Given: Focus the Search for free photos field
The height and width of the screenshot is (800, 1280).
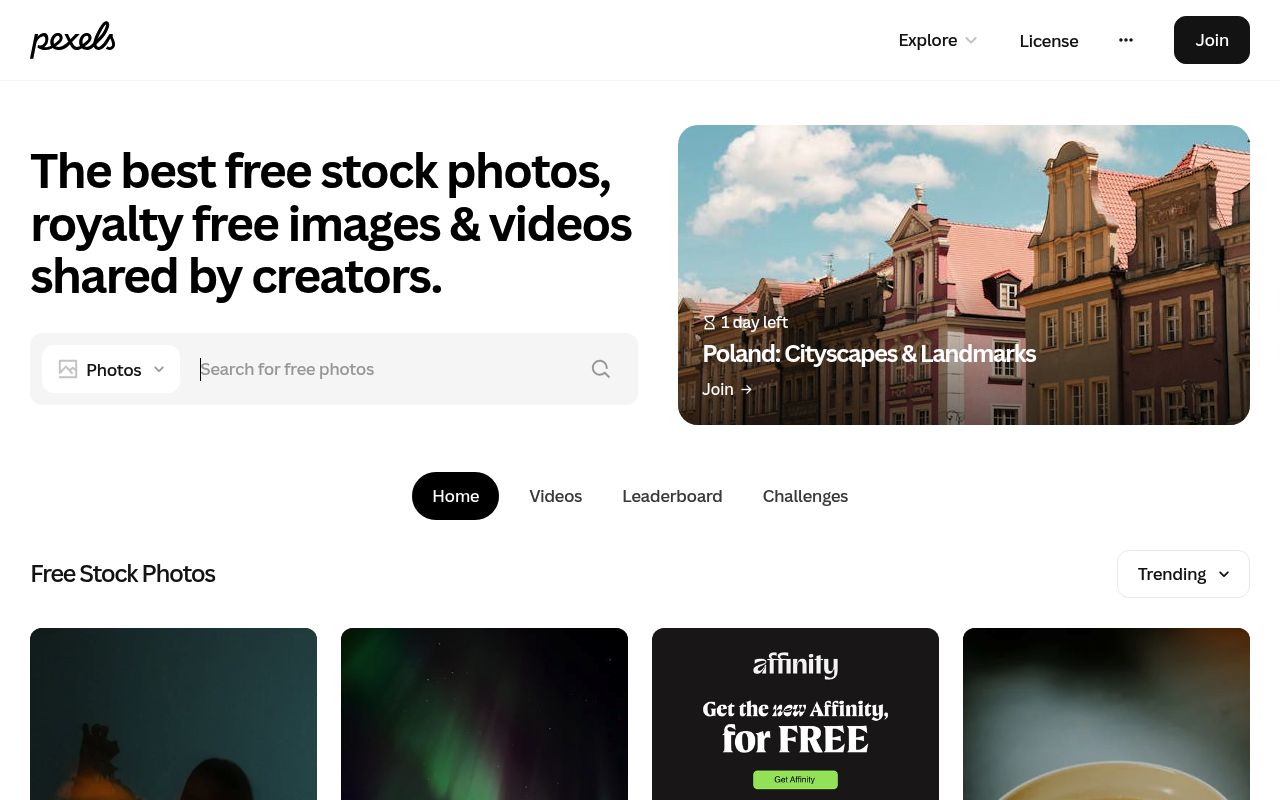Looking at the screenshot, I should coord(390,369).
